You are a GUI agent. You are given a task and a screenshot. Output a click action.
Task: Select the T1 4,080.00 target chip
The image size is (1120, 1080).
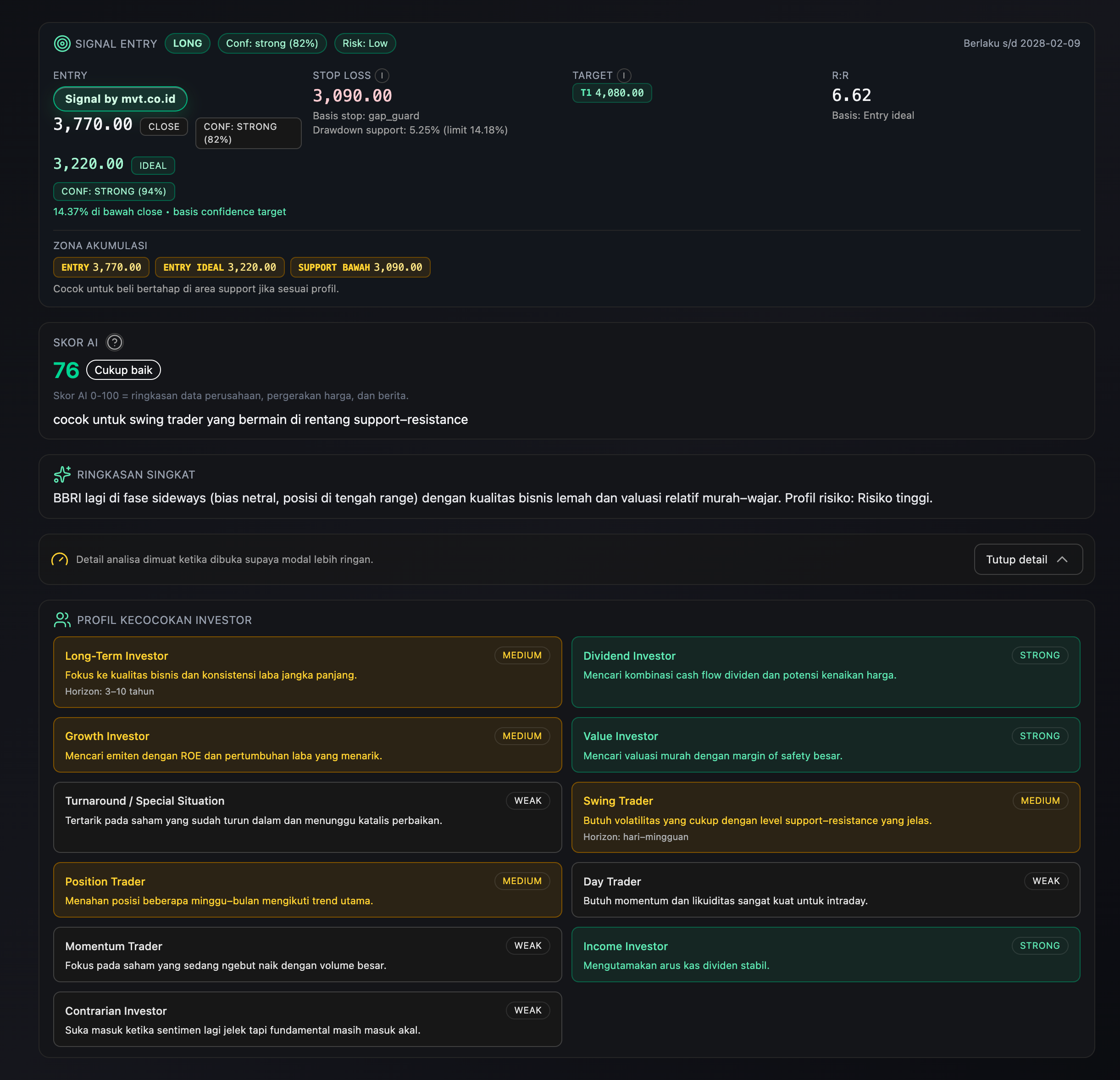(x=611, y=93)
